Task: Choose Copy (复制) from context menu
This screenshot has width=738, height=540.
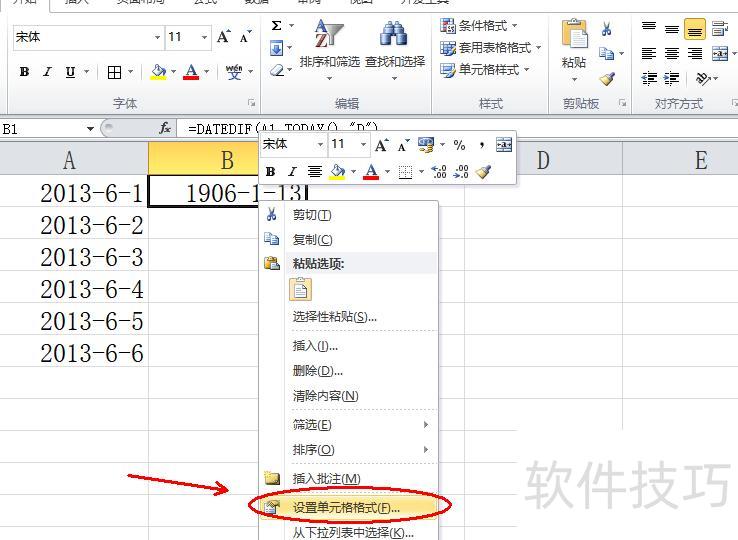Action: tap(349, 239)
